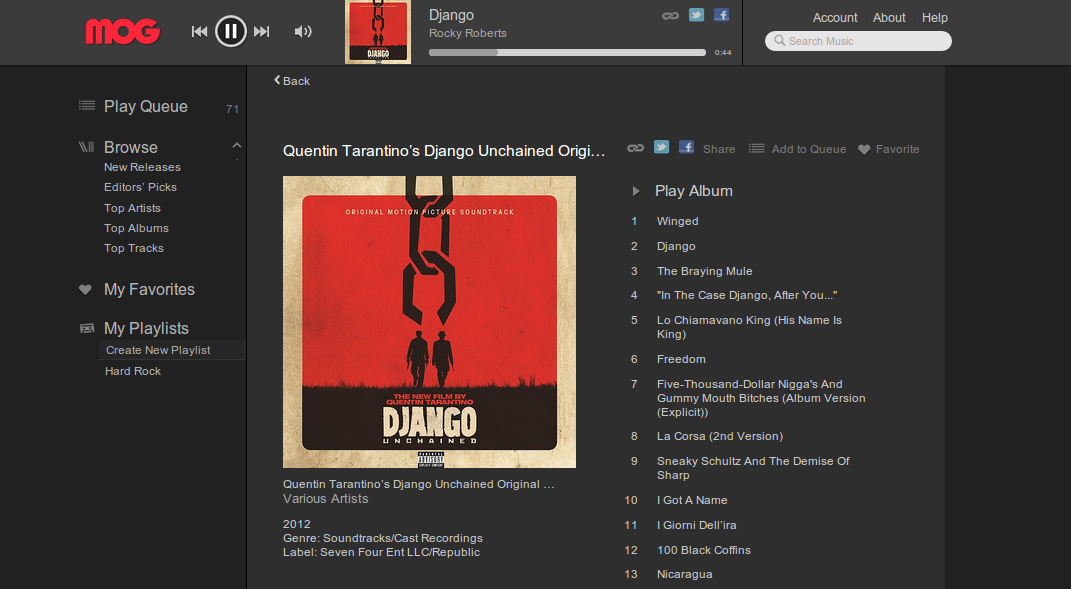This screenshot has width=1071, height=589.
Task: Play track The Braying Mule
Action: [704, 271]
